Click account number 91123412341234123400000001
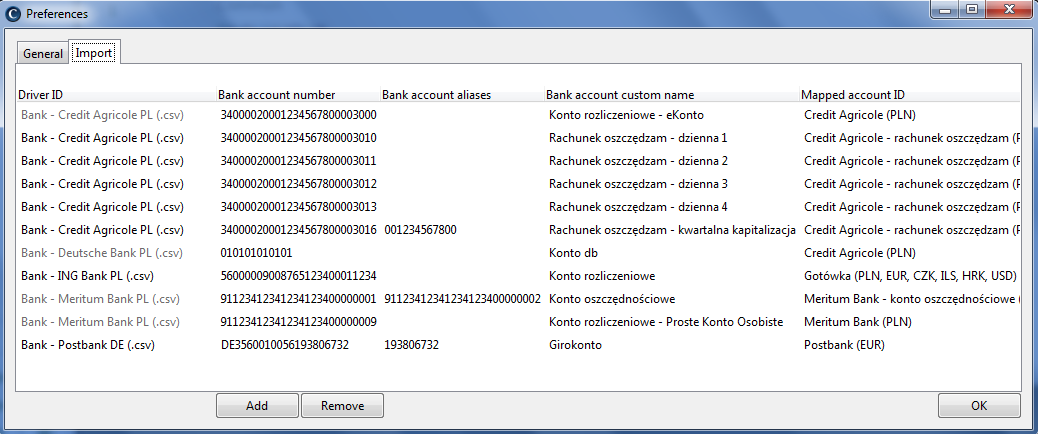Screen dimensions: 1038x434 tap(299, 298)
